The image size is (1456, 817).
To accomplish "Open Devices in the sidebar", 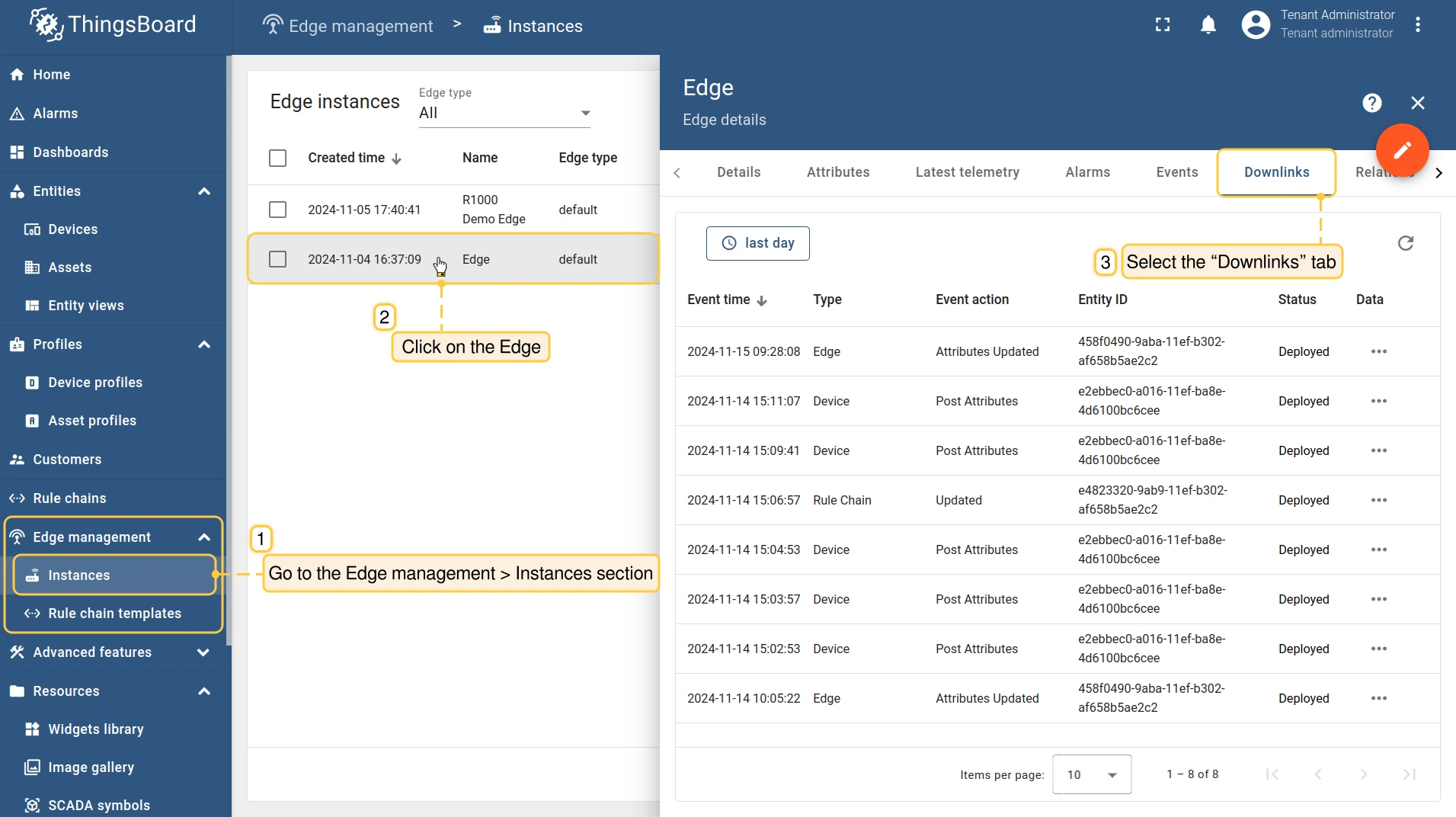I will tap(72, 229).
